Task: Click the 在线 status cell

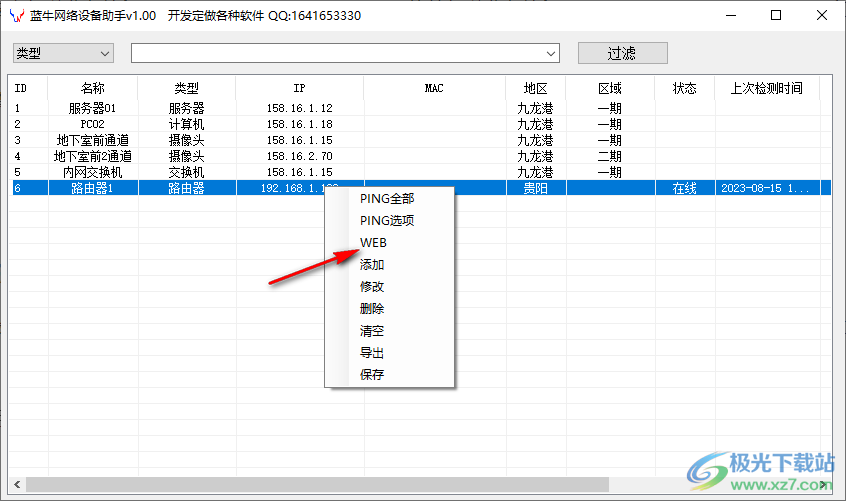Action: point(684,188)
